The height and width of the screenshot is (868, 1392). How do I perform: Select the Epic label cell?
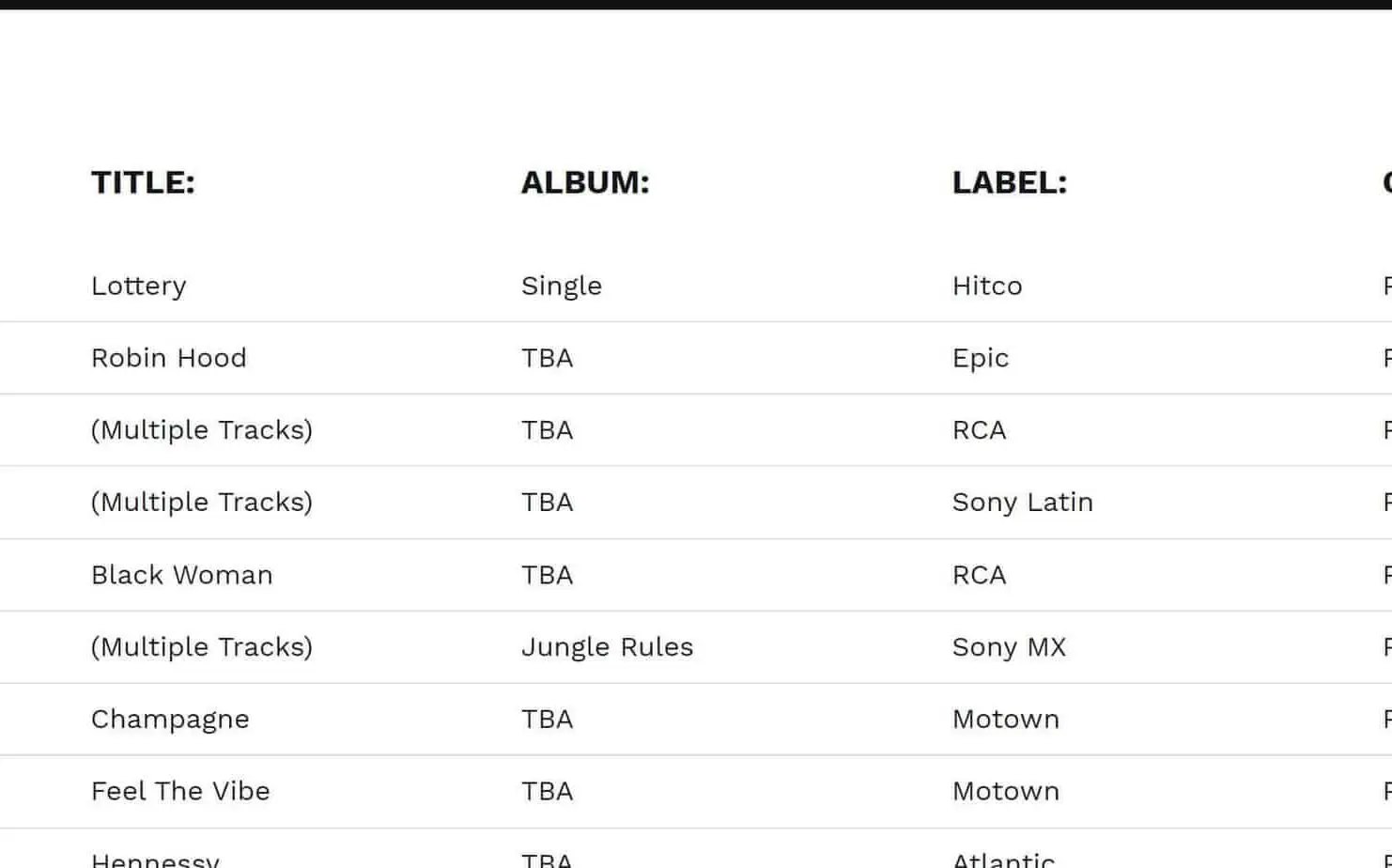(x=981, y=358)
